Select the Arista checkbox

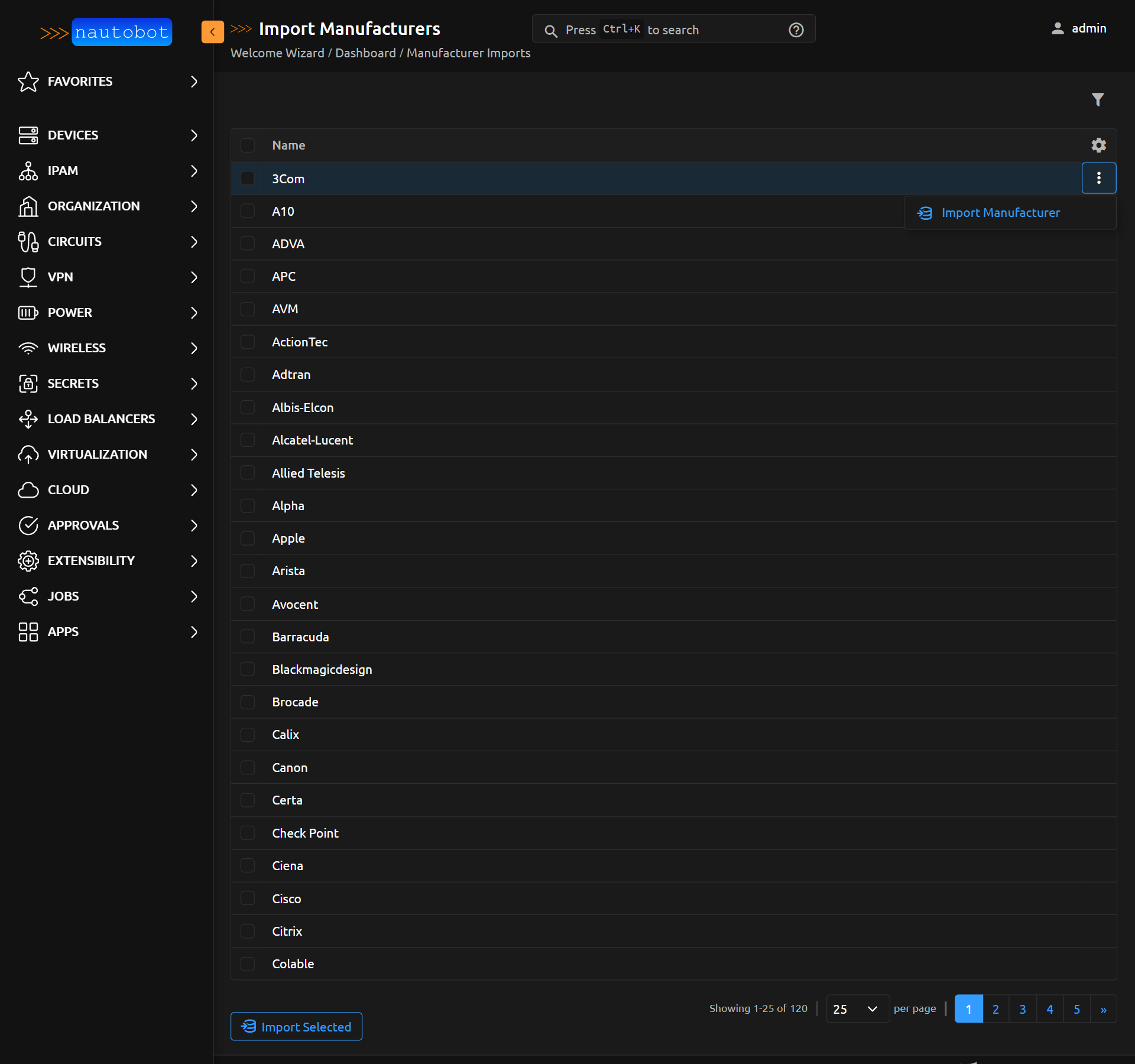[248, 571]
